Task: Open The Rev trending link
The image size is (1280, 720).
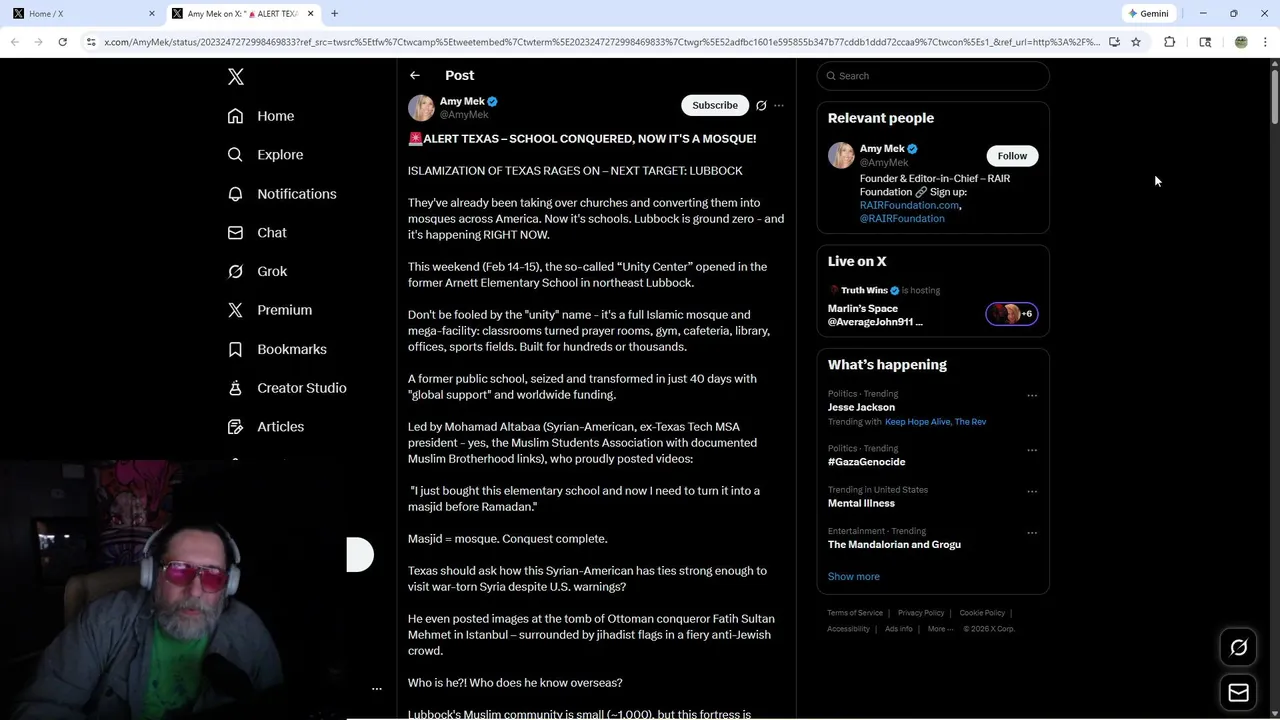Action: 970,422
